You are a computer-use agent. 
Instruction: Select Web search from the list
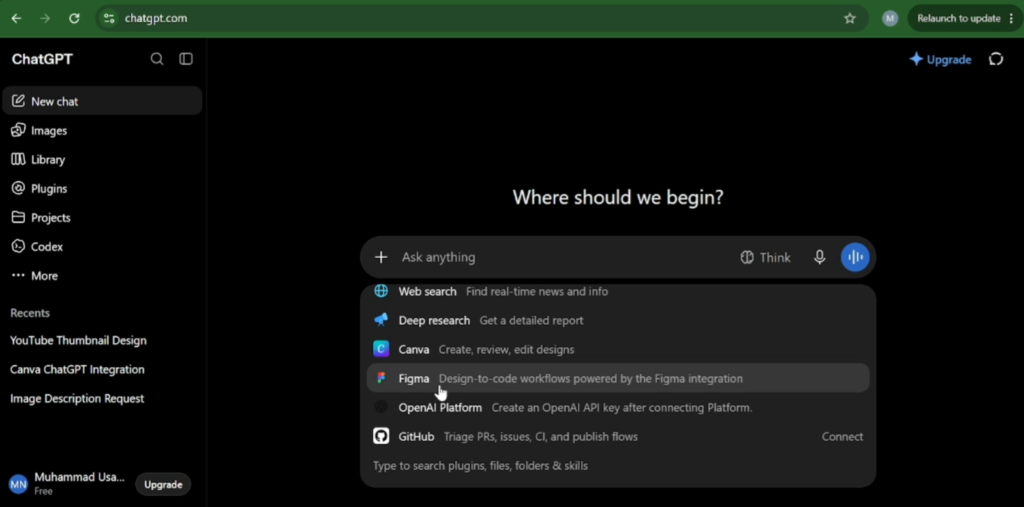tap(618, 291)
